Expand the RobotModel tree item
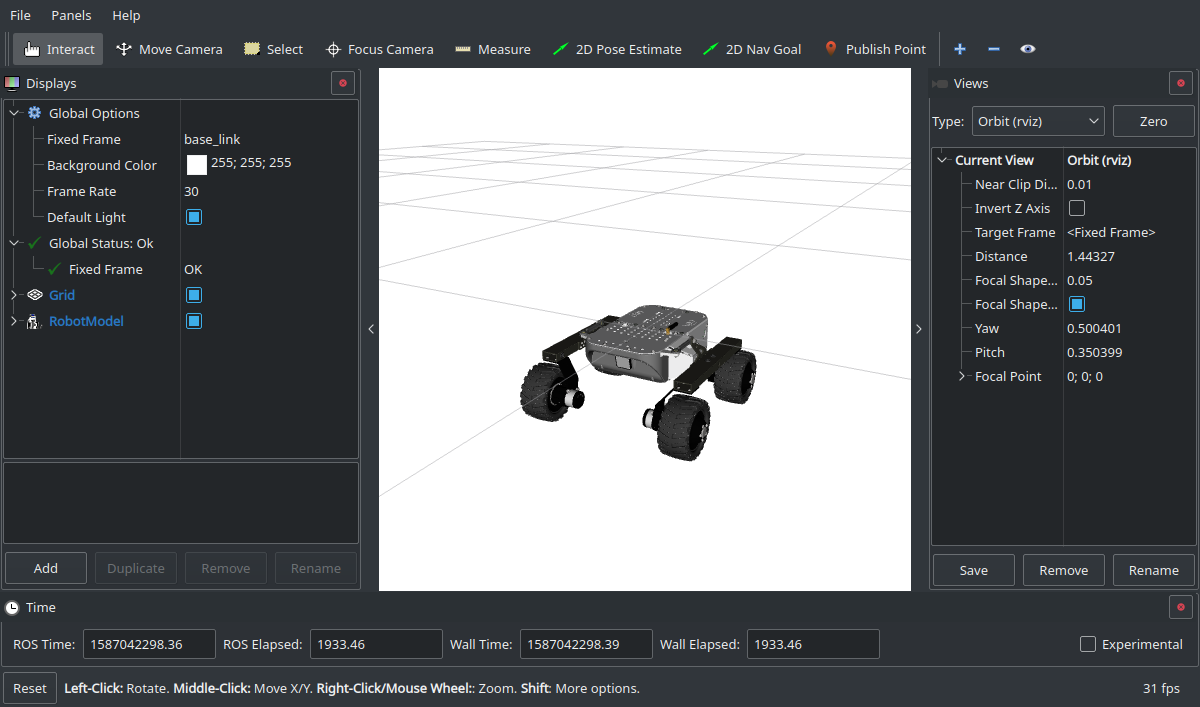The image size is (1200, 707). 14,321
